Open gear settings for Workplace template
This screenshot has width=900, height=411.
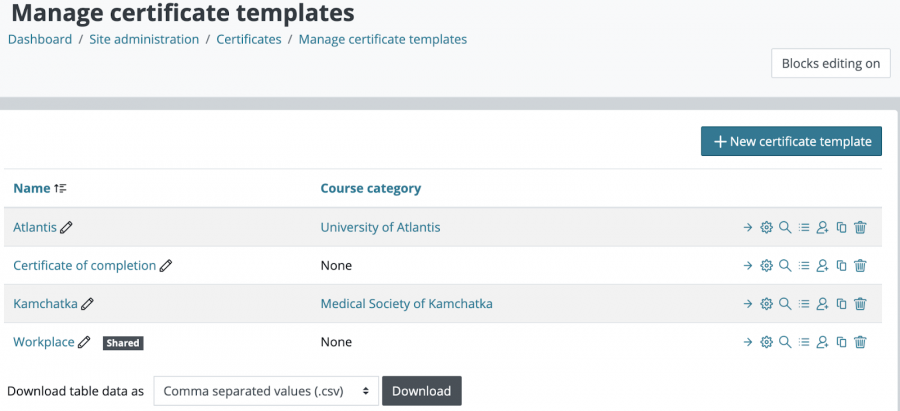pyautogui.click(x=766, y=342)
